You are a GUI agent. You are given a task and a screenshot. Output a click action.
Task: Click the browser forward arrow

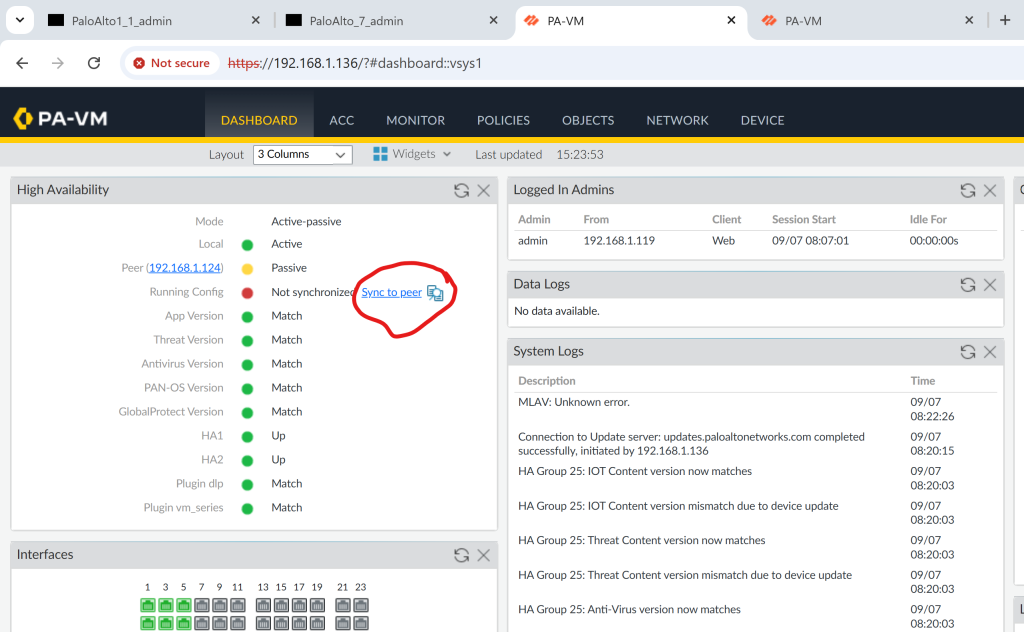tap(58, 63)
